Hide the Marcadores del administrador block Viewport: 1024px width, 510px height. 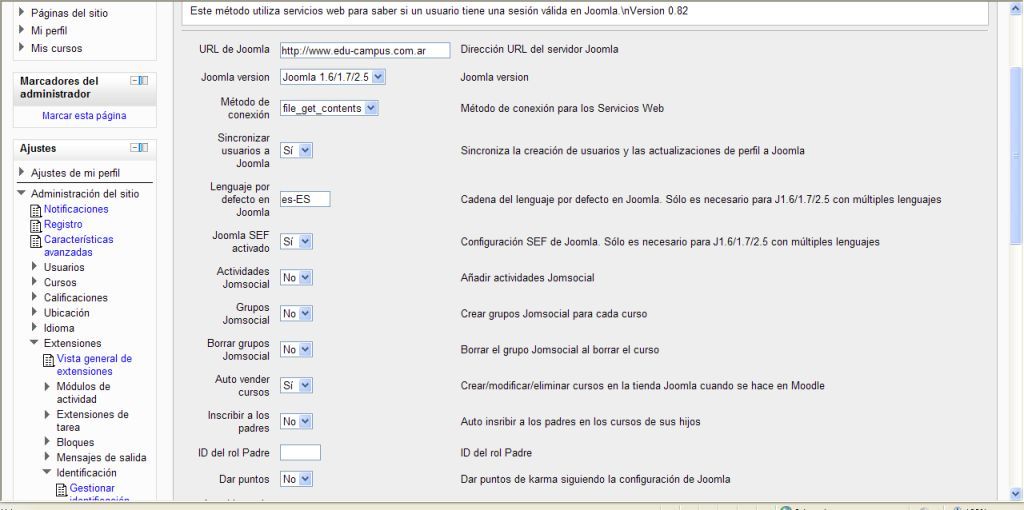click(135, 80)
